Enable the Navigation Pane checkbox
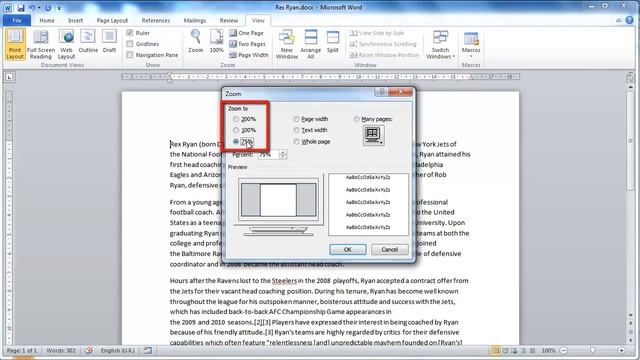Viewport: 640px width, 360px height. tap(130, 55)
